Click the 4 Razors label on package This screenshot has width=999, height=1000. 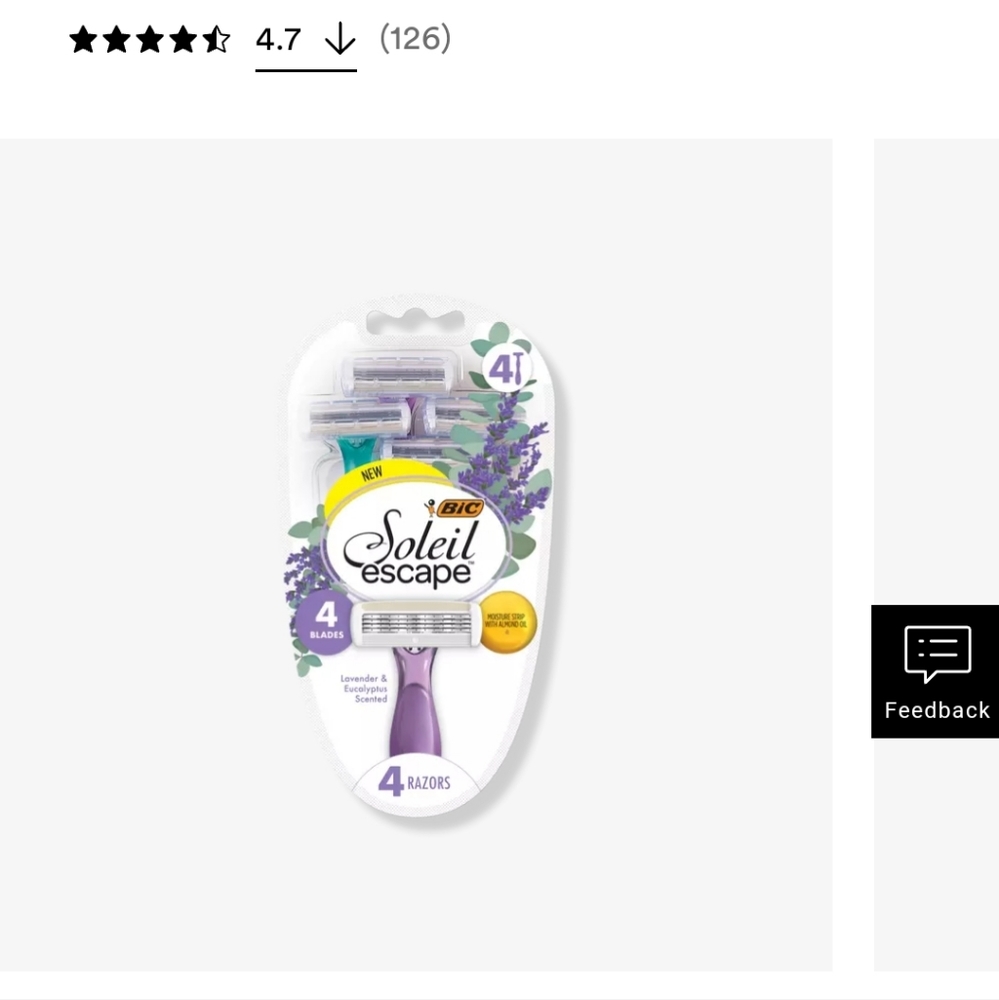(415, 781)
